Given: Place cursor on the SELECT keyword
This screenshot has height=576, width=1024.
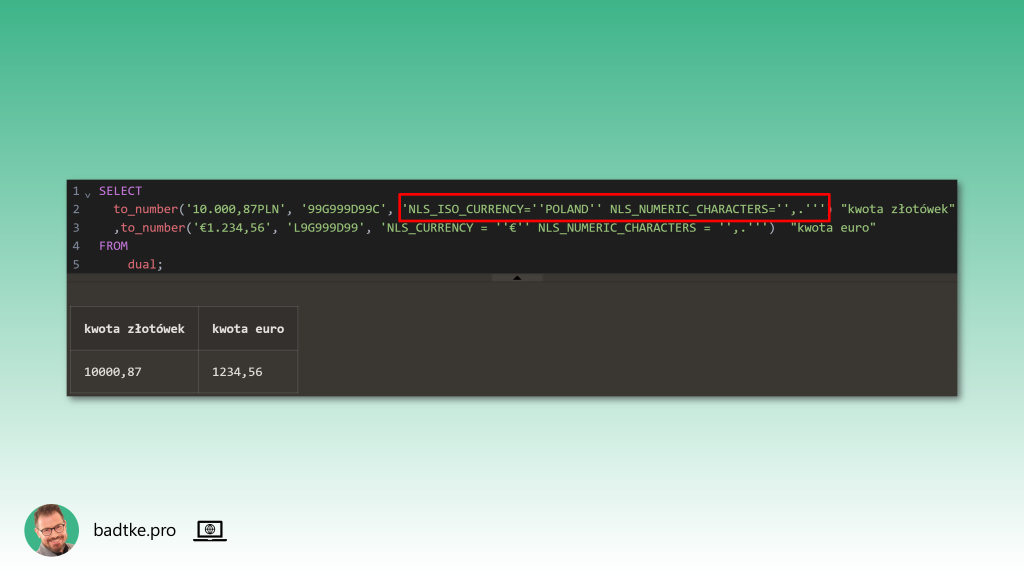Looking at the screenshot, I should pyautogui.click(x=120, y=191).
